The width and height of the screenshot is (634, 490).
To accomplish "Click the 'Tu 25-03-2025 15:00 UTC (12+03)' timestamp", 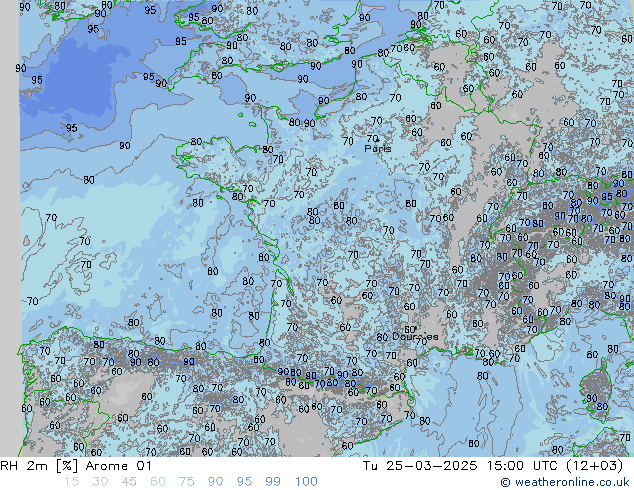I will 492,466.
